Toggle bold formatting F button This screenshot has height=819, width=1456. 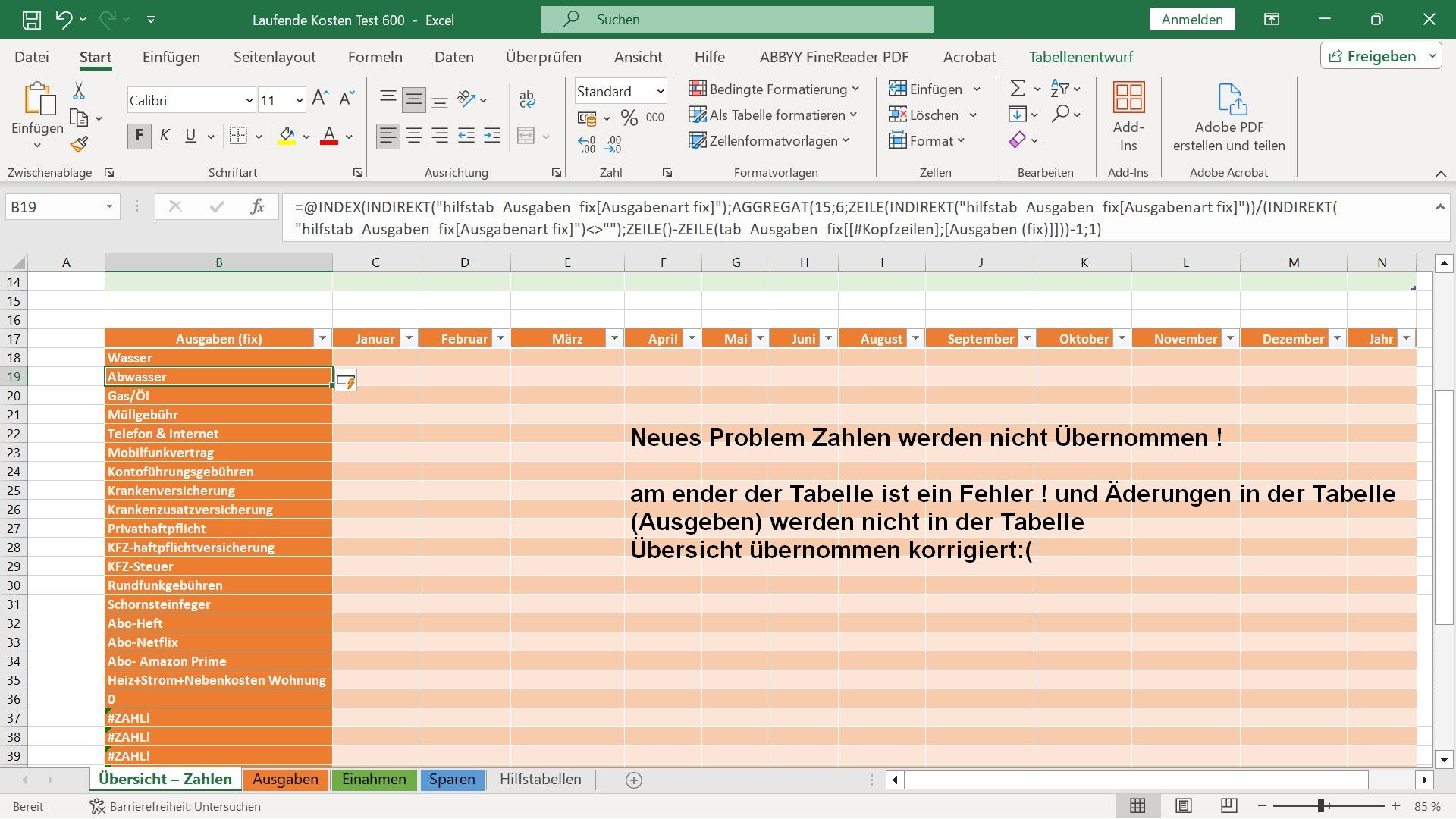(139, 136)
